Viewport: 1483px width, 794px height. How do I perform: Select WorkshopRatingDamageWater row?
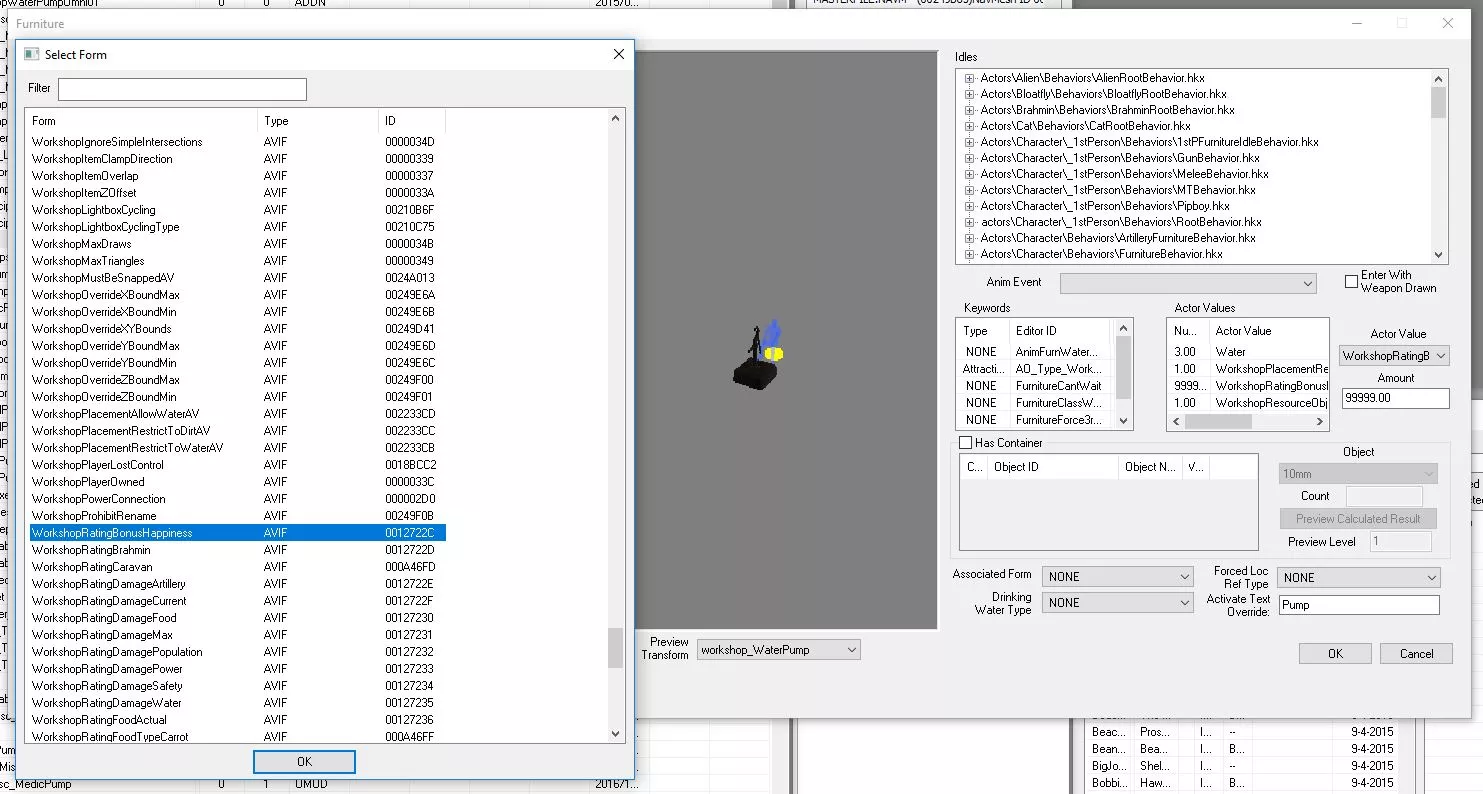pyautogui.click(x=238, y=703)
